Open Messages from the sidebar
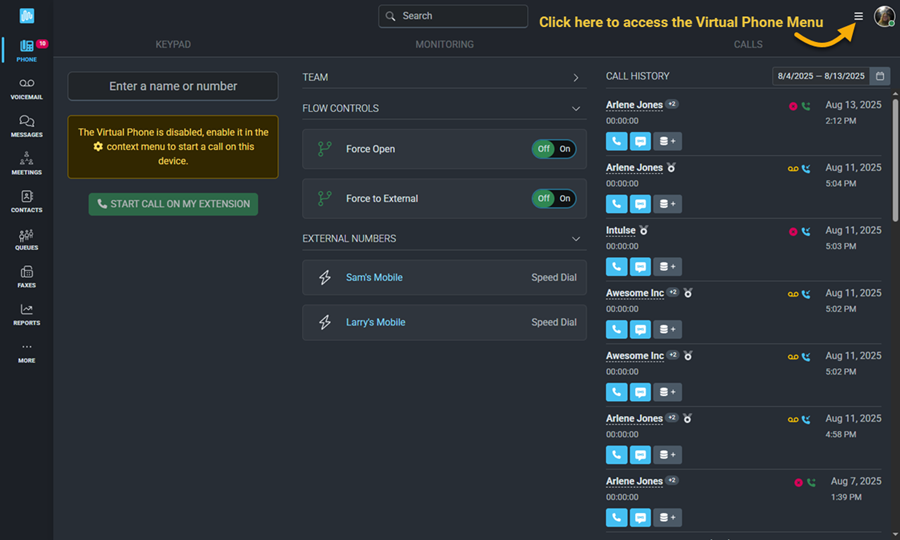 pos(26,126)
